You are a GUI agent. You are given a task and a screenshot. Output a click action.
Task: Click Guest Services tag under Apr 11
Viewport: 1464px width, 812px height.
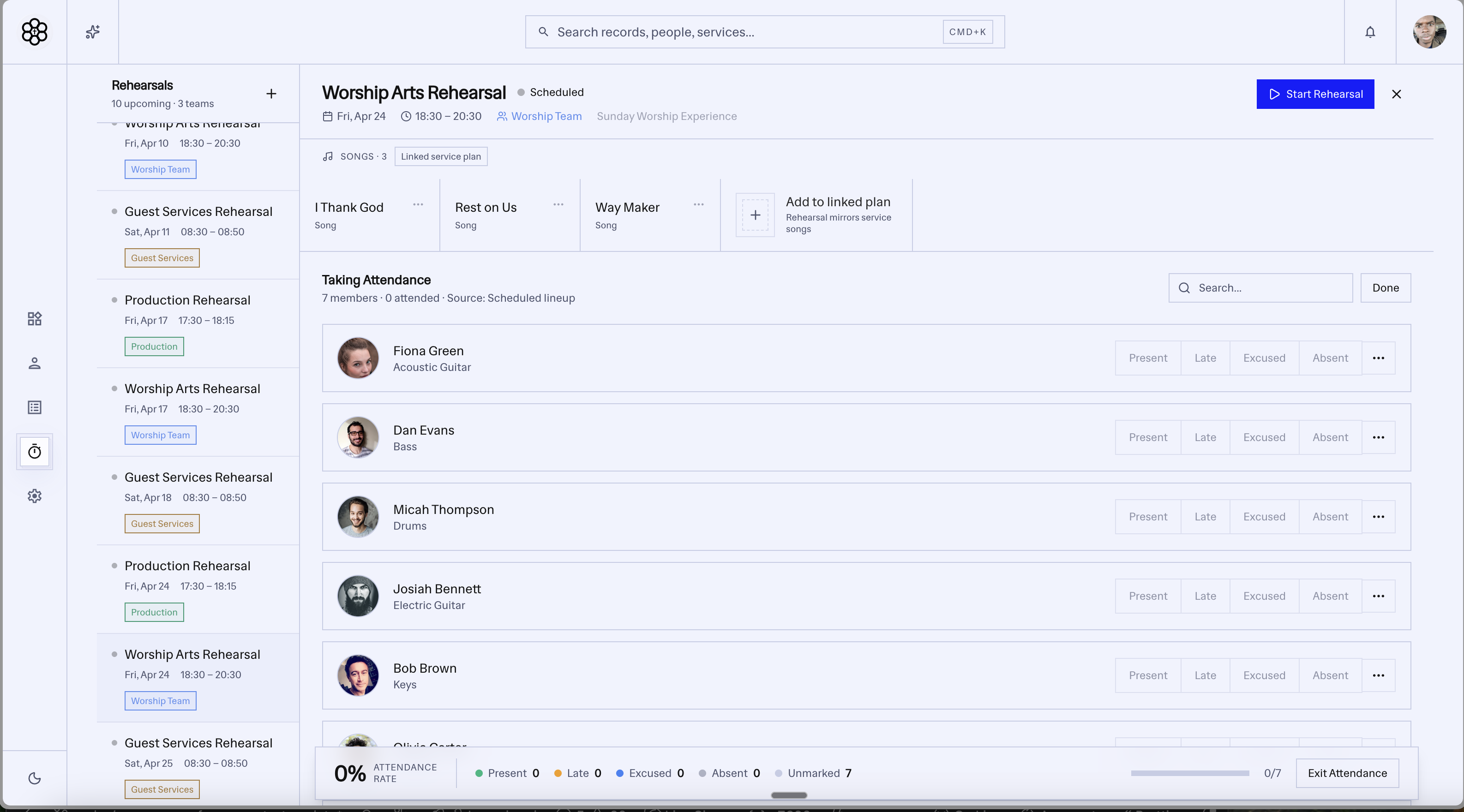162,258
